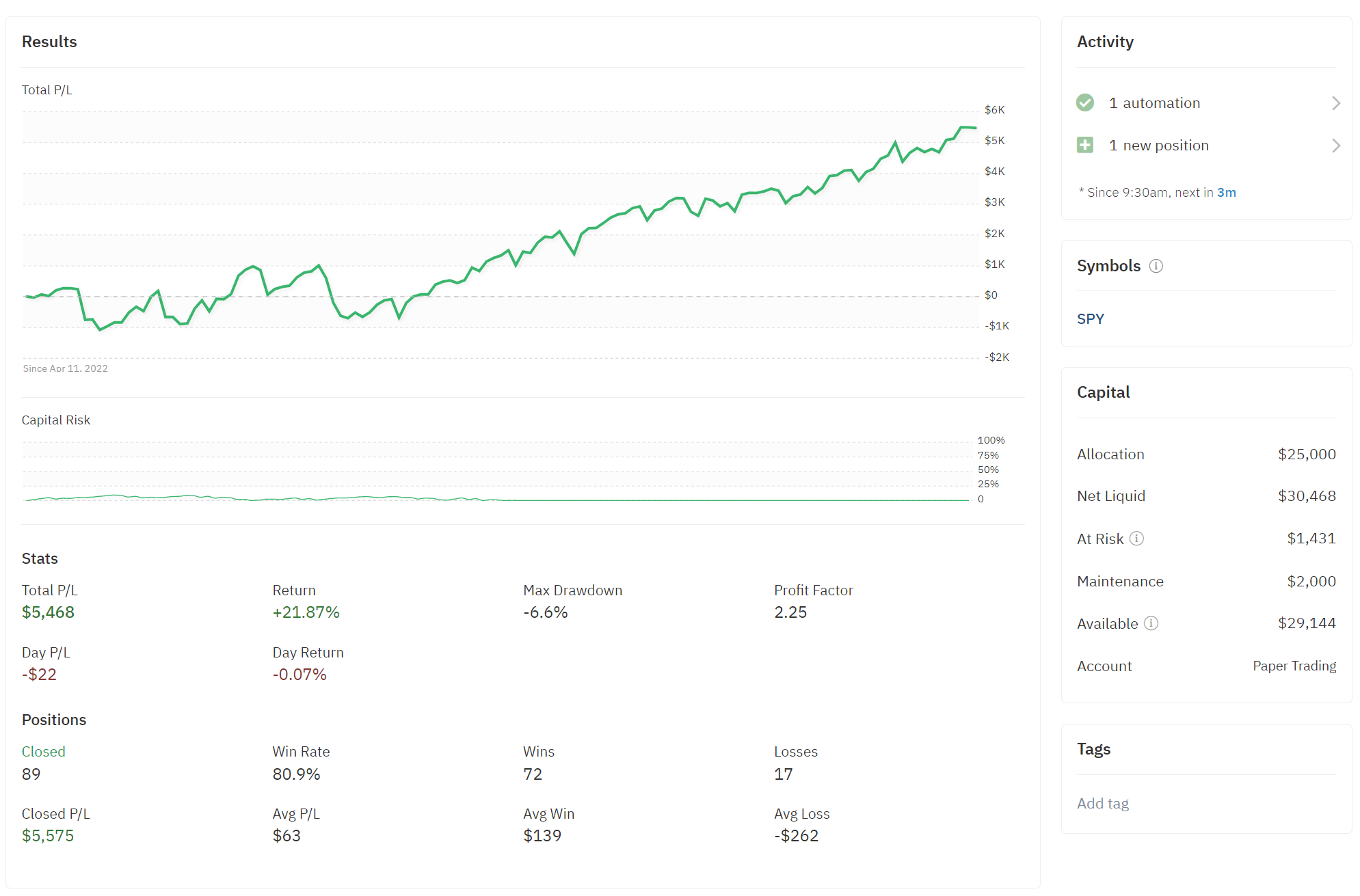Screen dimensions: 1360x896
Task: Click the Since Apr 11, 2022 label
Action: 65,368
